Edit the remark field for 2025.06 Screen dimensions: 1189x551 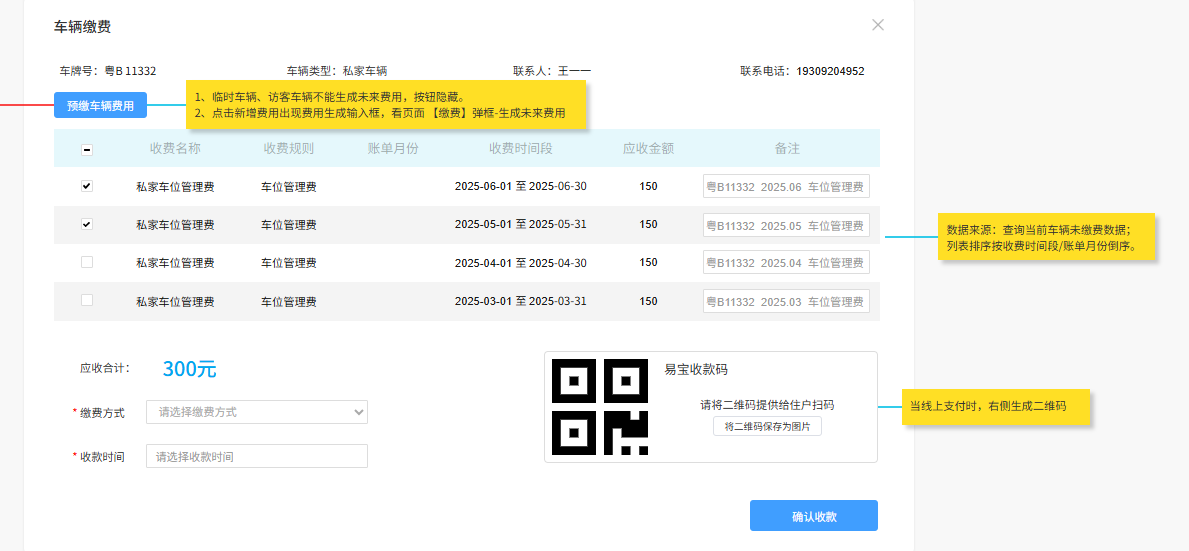point(786,186)
